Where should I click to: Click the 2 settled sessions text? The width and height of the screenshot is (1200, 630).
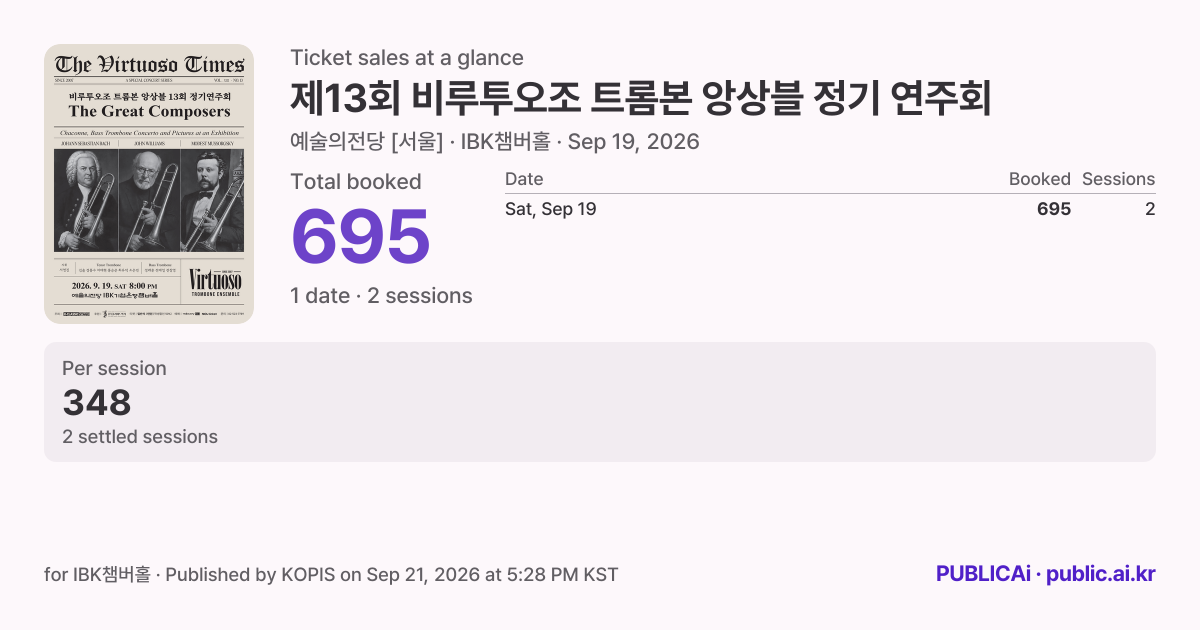tap(140, 437)
